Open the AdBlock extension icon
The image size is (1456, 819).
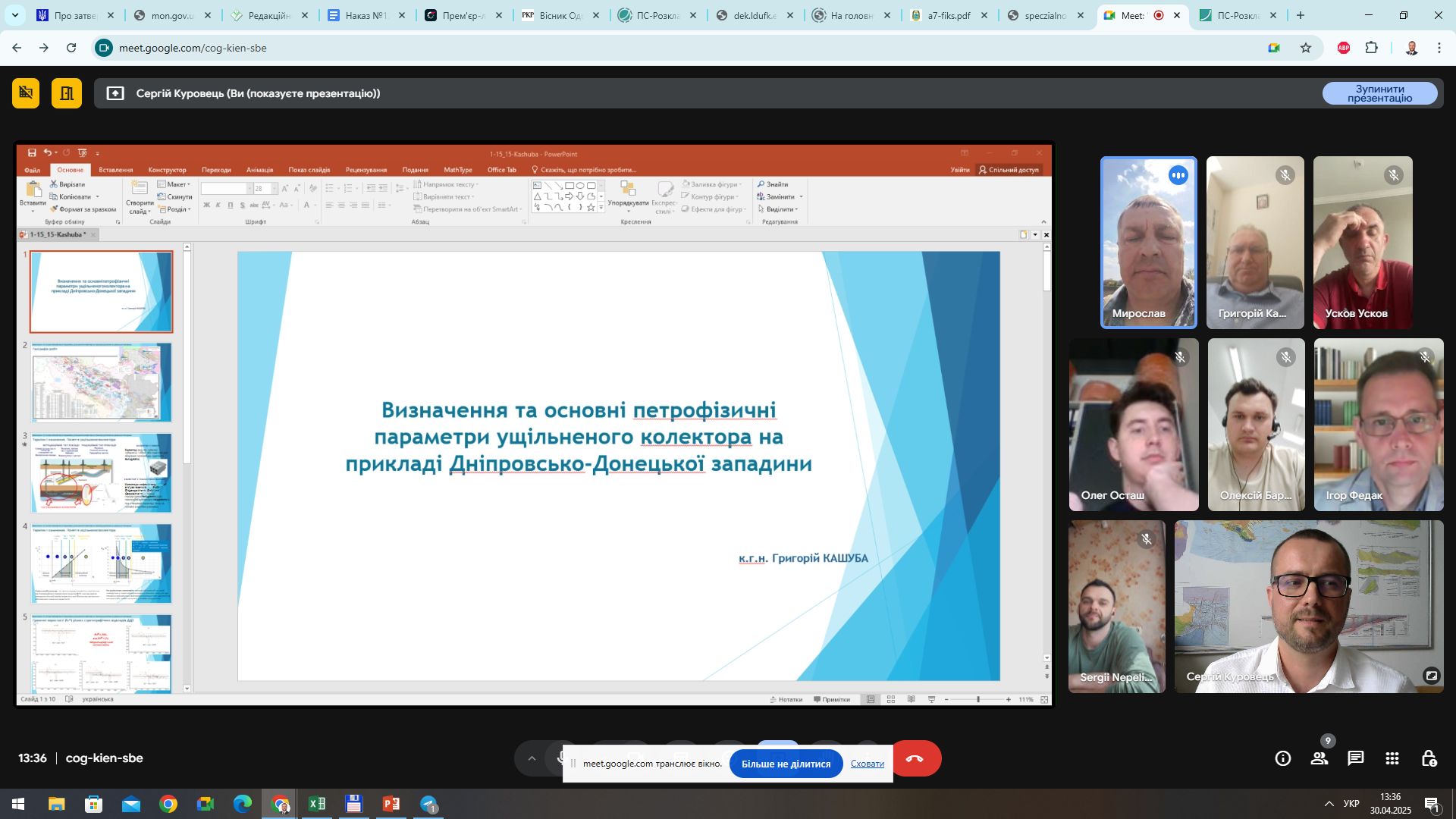[x=1344, y=48]
